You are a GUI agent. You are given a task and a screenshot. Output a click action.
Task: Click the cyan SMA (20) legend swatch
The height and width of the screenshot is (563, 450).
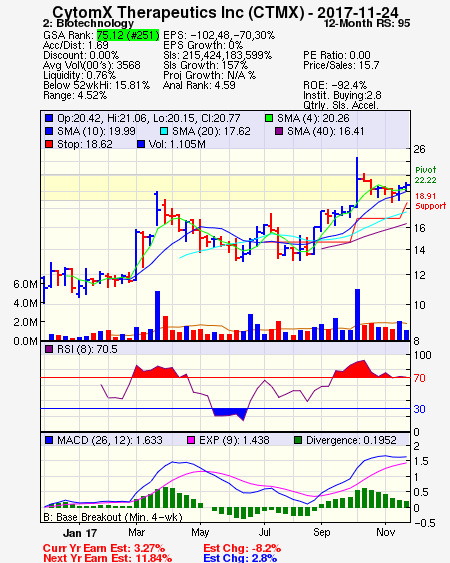pos(164,131)
